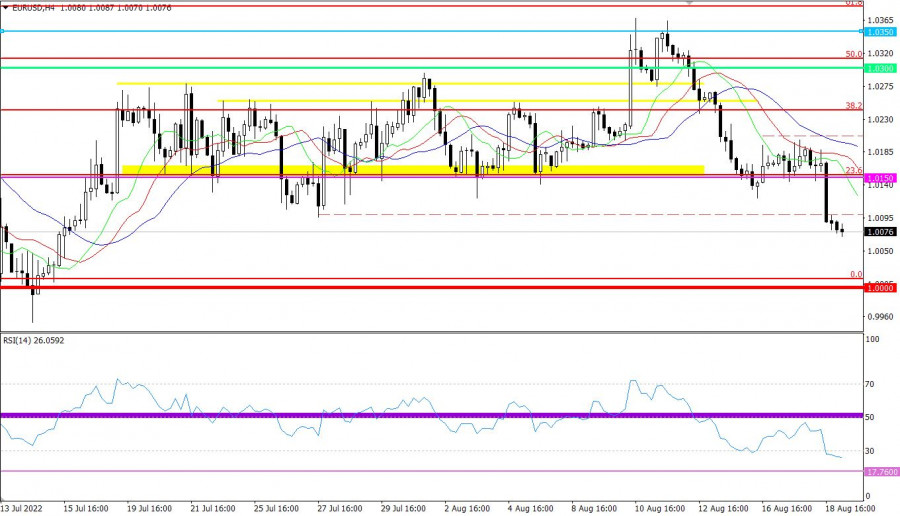
Task: Select the green 1.0300 price label
Action: pos(880,68)
